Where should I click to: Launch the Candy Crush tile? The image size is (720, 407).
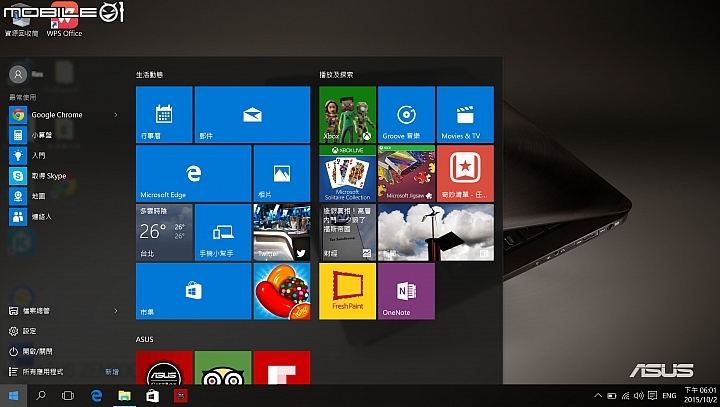click(x=281, y=291)
